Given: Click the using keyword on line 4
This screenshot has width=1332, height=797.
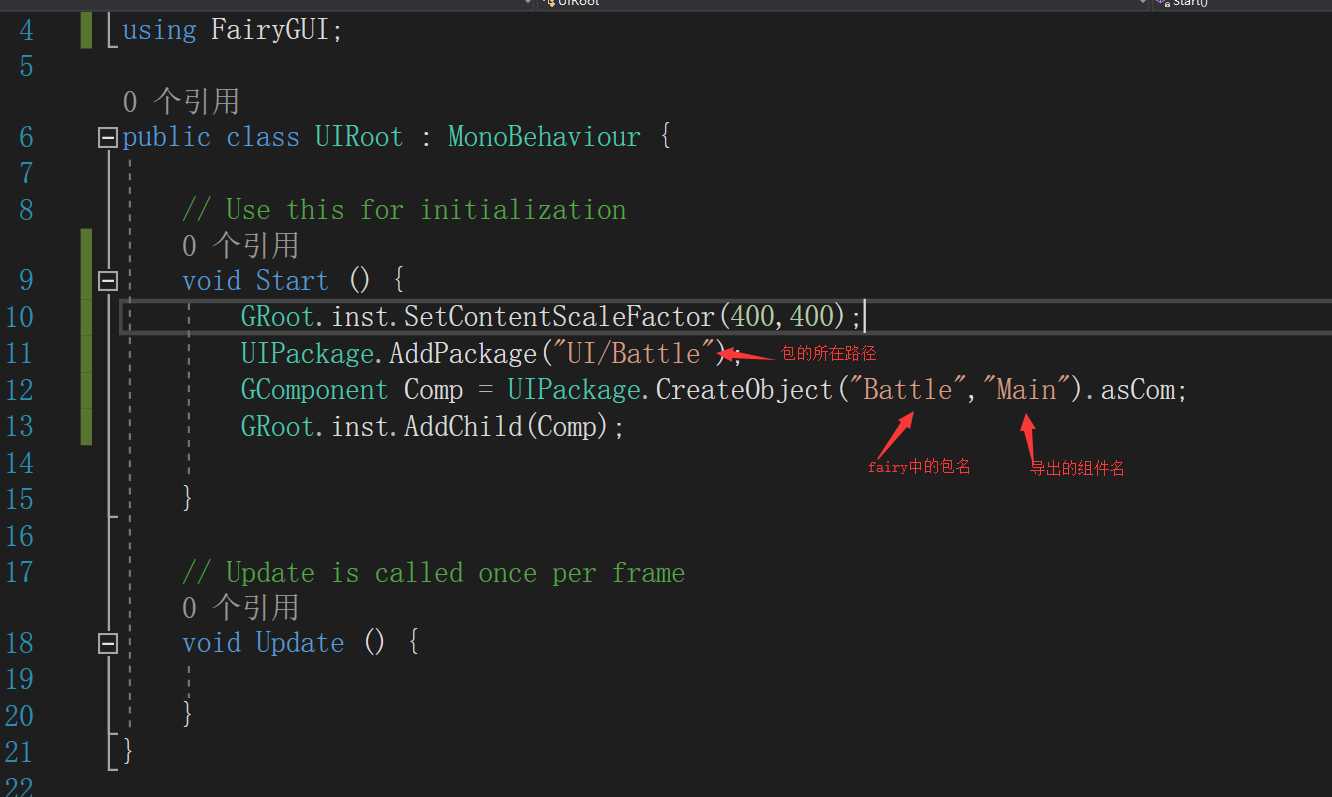Looking at the screenshot, I should click(159, 30).
